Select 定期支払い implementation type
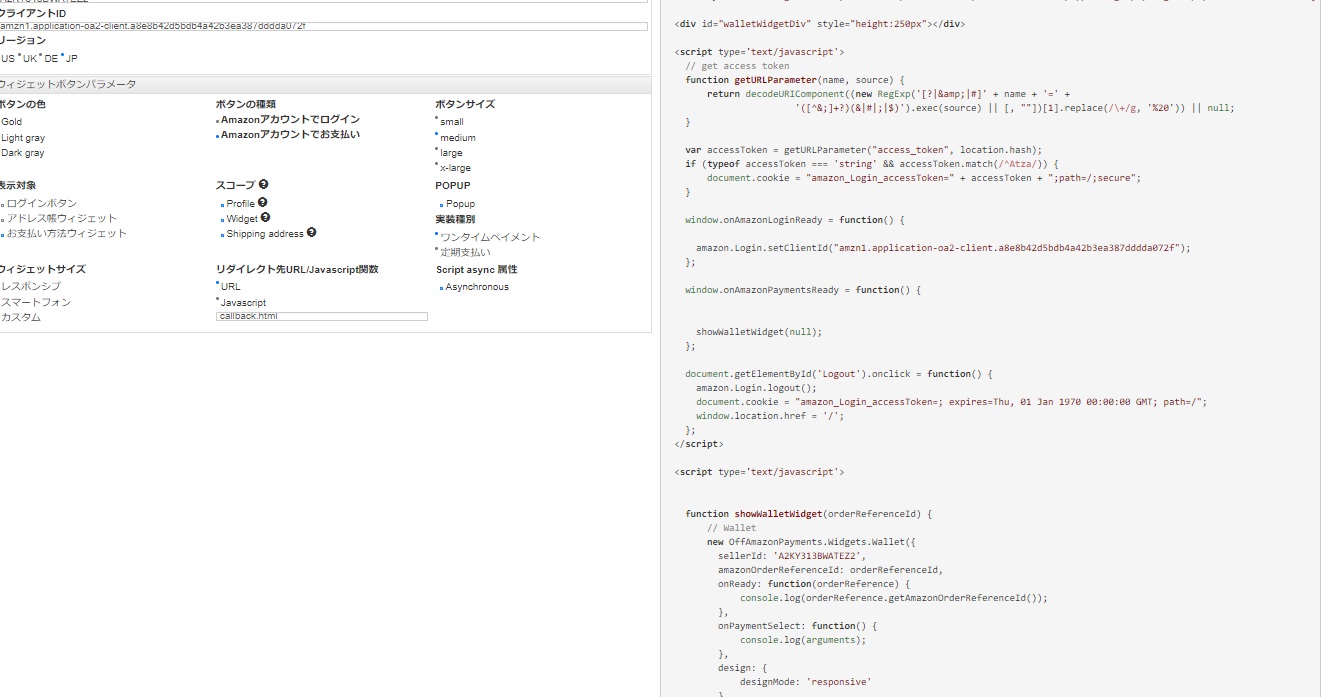Viewport: 1335px width, 697px height. click(463, 253)
